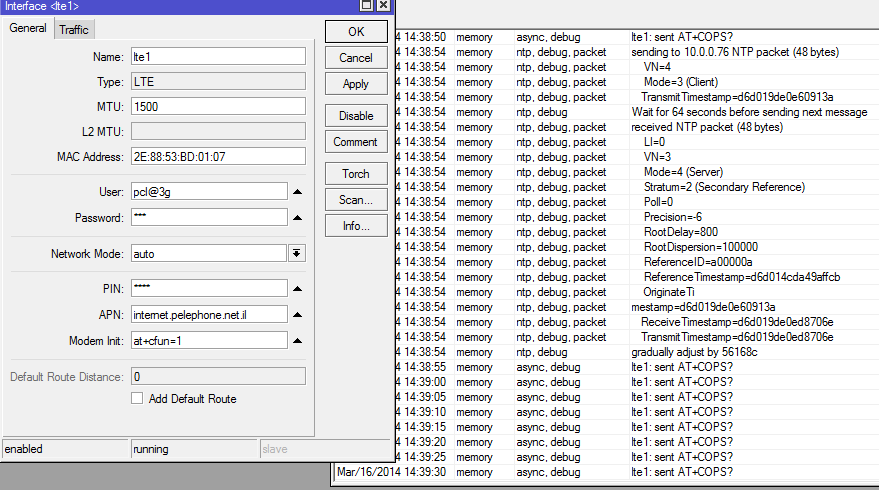Switch to the Traffic tab
The image size is (879, 490).
click(74, 30)
